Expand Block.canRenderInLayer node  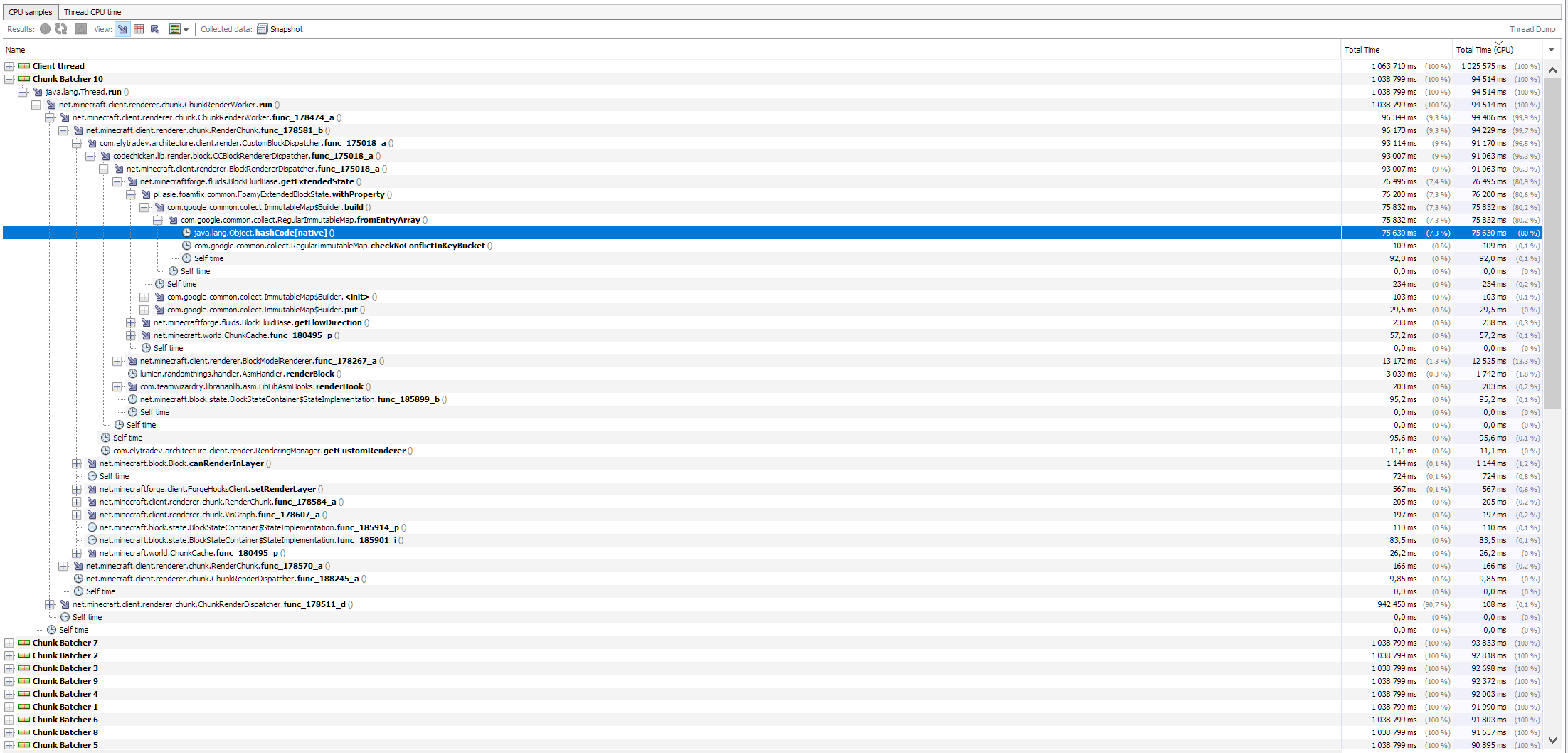[x=77, y=463]
